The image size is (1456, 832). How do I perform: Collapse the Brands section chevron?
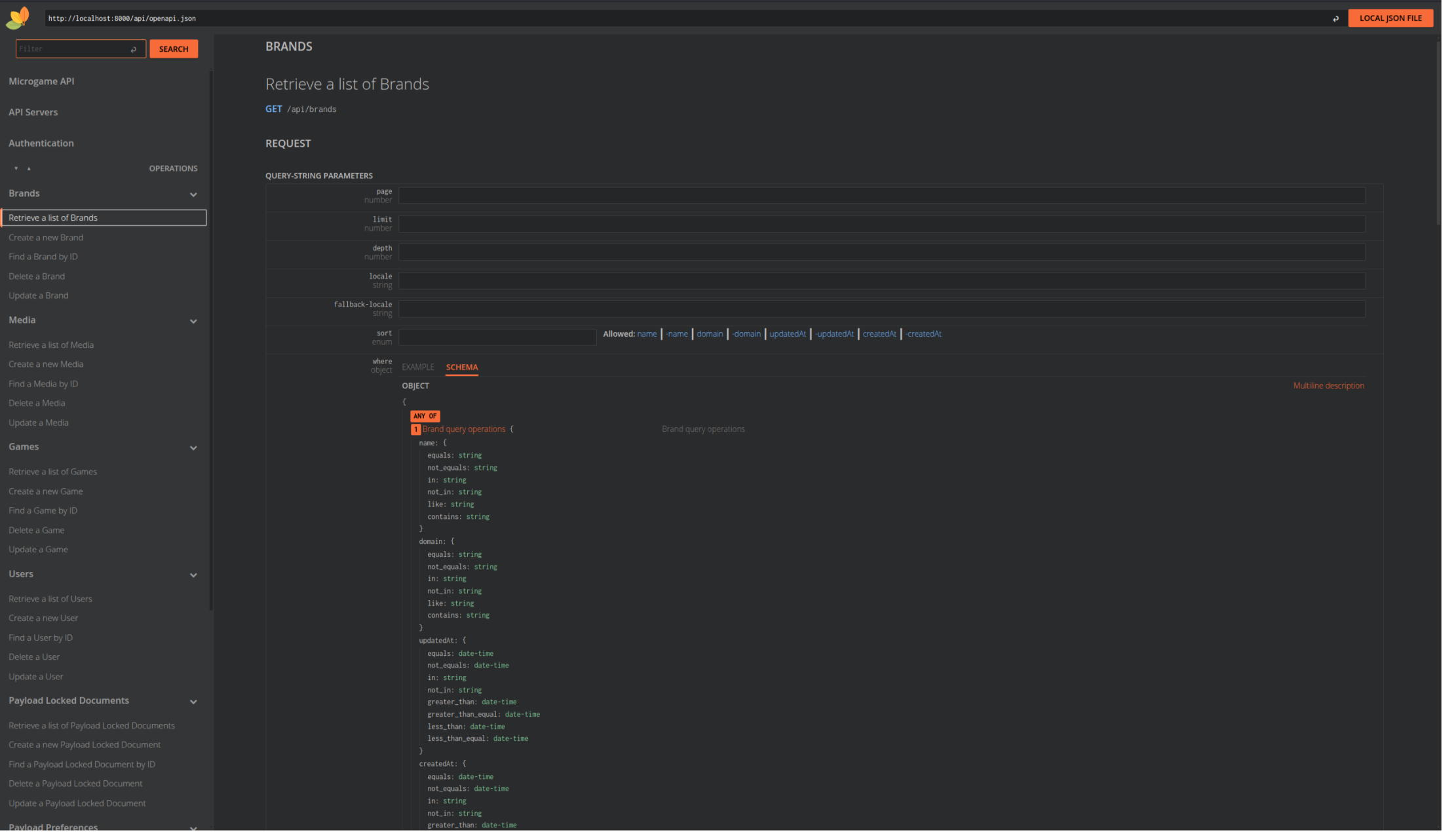(193, 195)
